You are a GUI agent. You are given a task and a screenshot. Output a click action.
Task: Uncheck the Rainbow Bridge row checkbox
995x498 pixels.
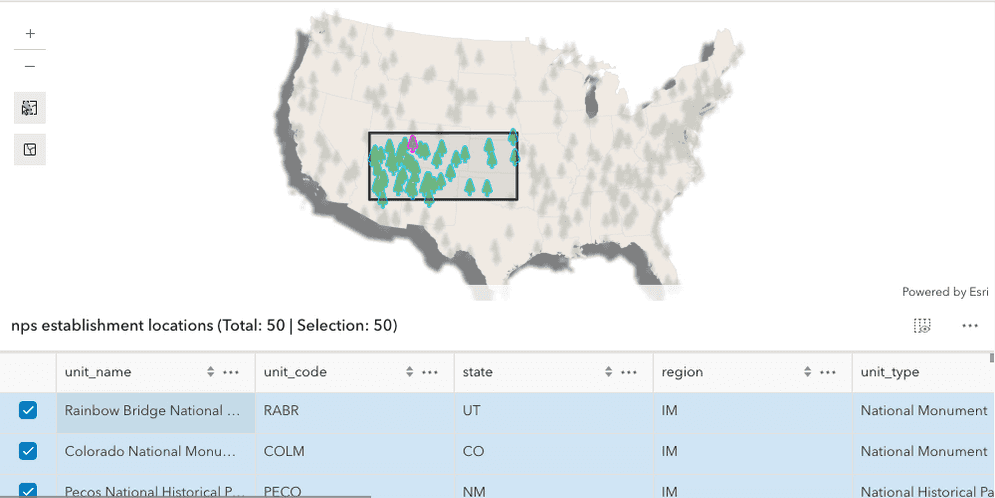(28, 410)
